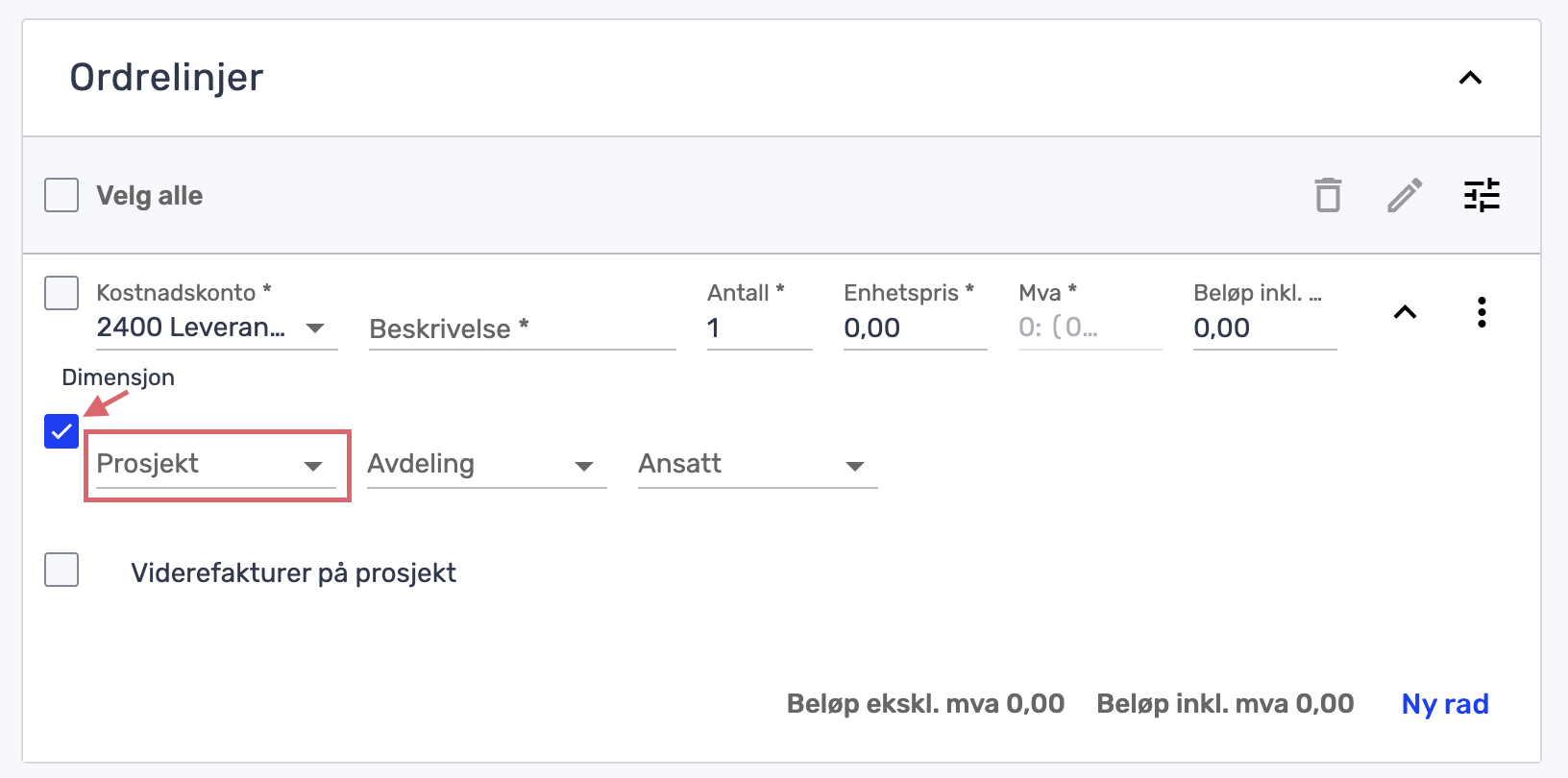Screen dimensions: 1568x778
Task: Check the Velg alle checkbox
Action: click(61, 195)
